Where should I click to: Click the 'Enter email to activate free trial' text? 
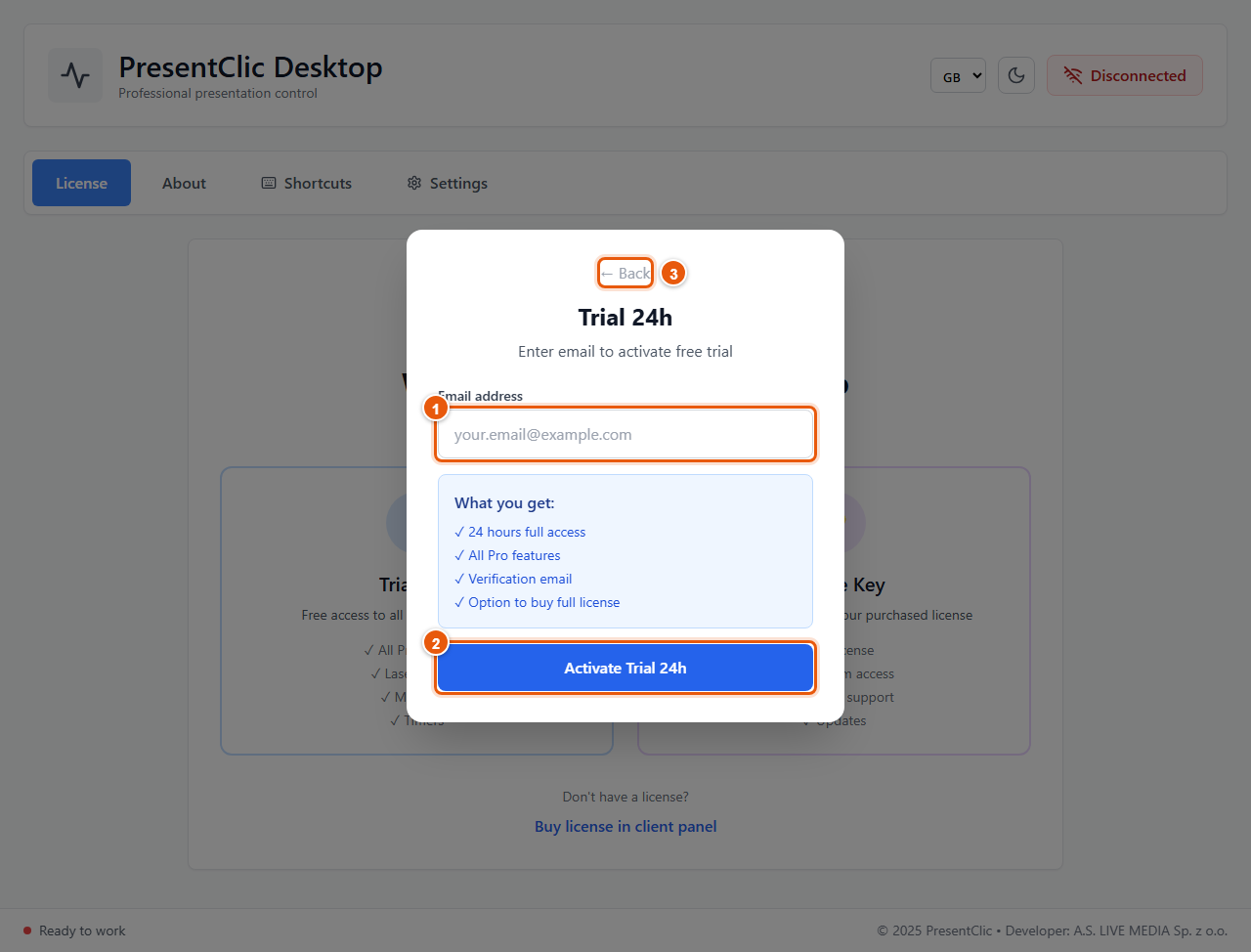pos(625,351)
